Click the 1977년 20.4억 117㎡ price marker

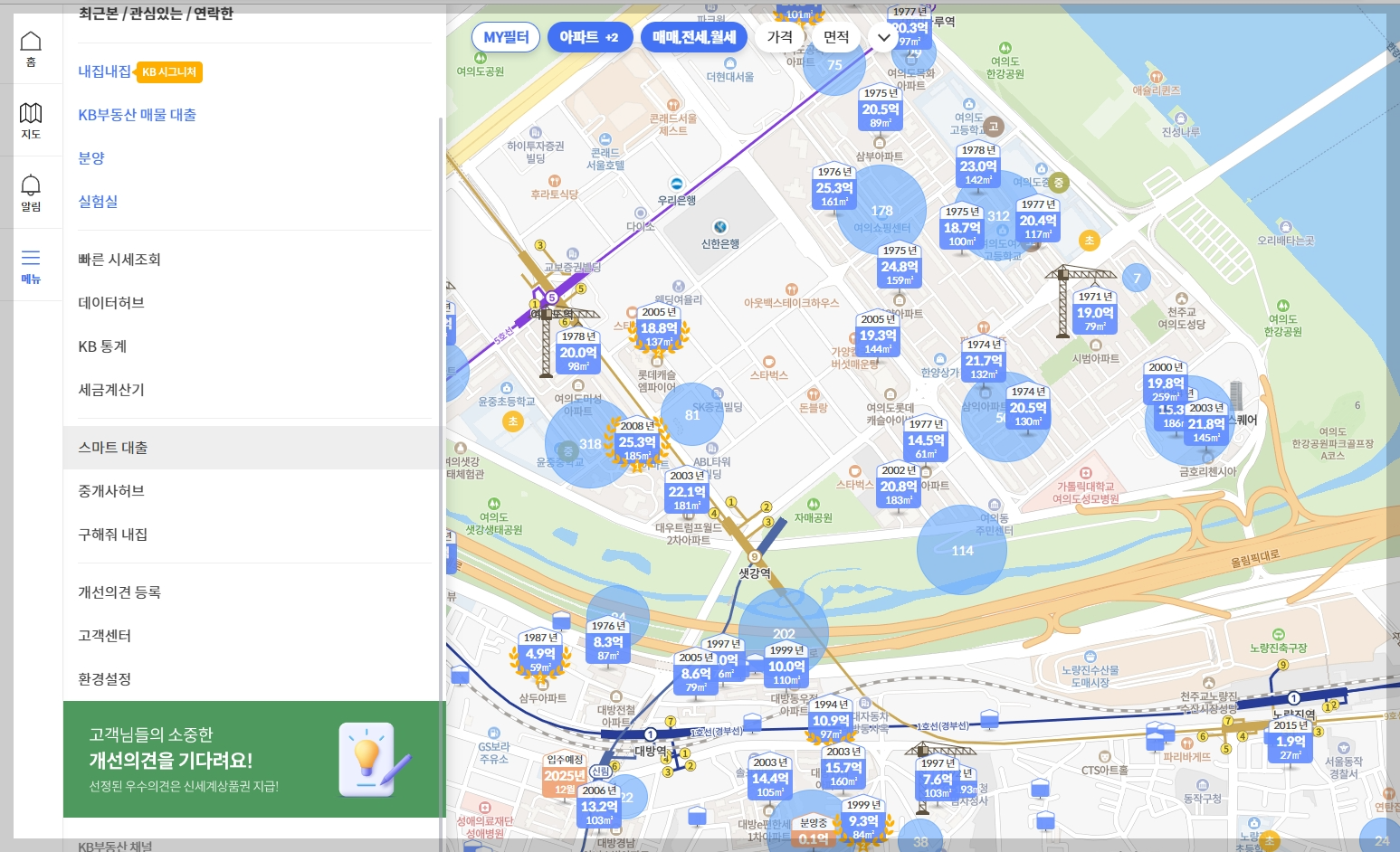point(1038,220)
